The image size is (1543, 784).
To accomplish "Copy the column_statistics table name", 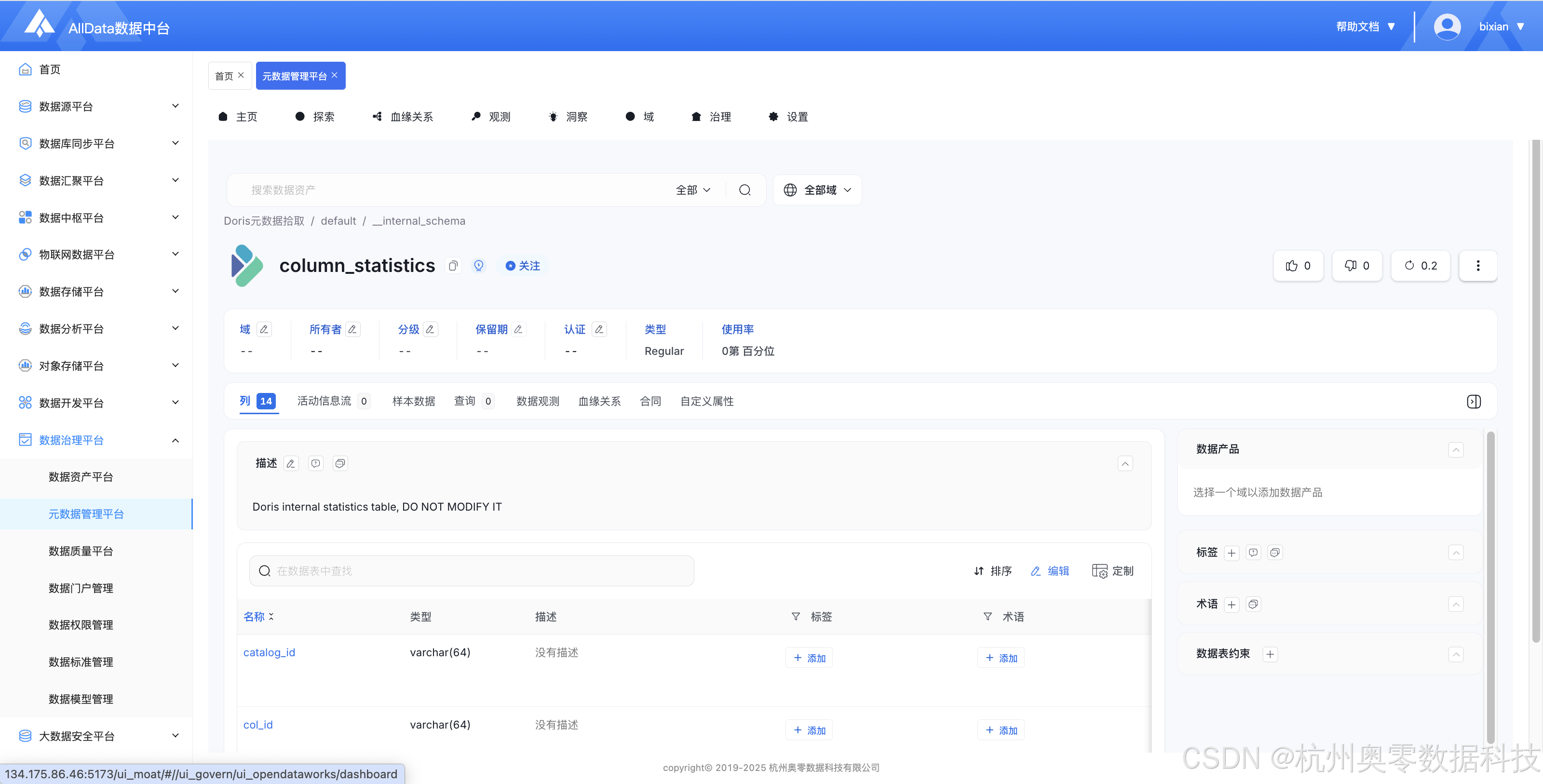I will click(x=453, y=265).
